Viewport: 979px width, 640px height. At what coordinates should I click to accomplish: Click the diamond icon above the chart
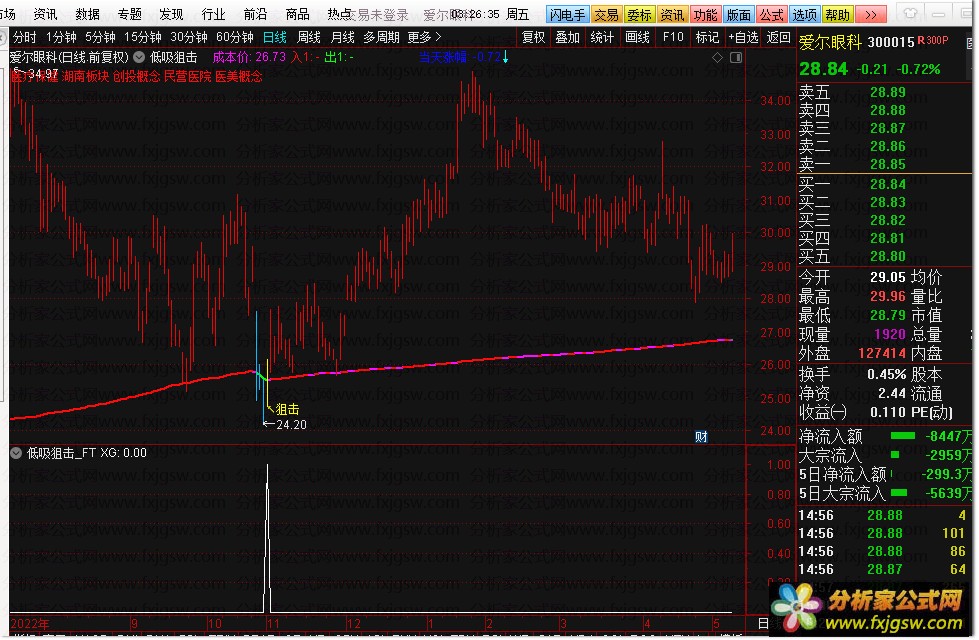717,57
